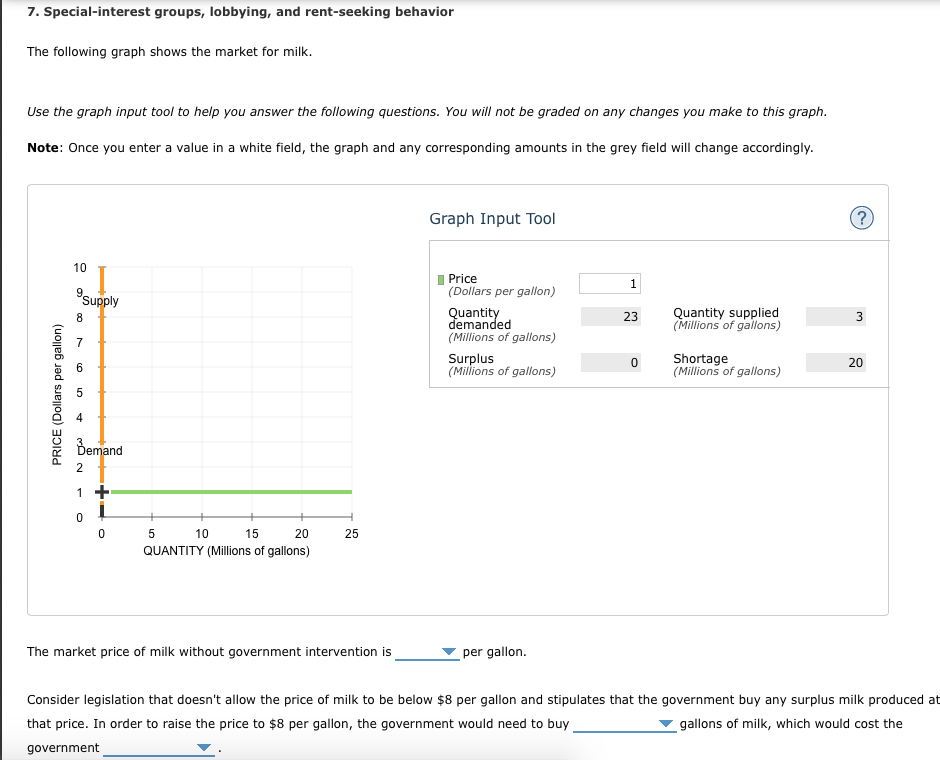The width and height of the screenshot is (940, 760).
Task: Click the Special-interest groups question heading
Action: (x=239, y=11)
